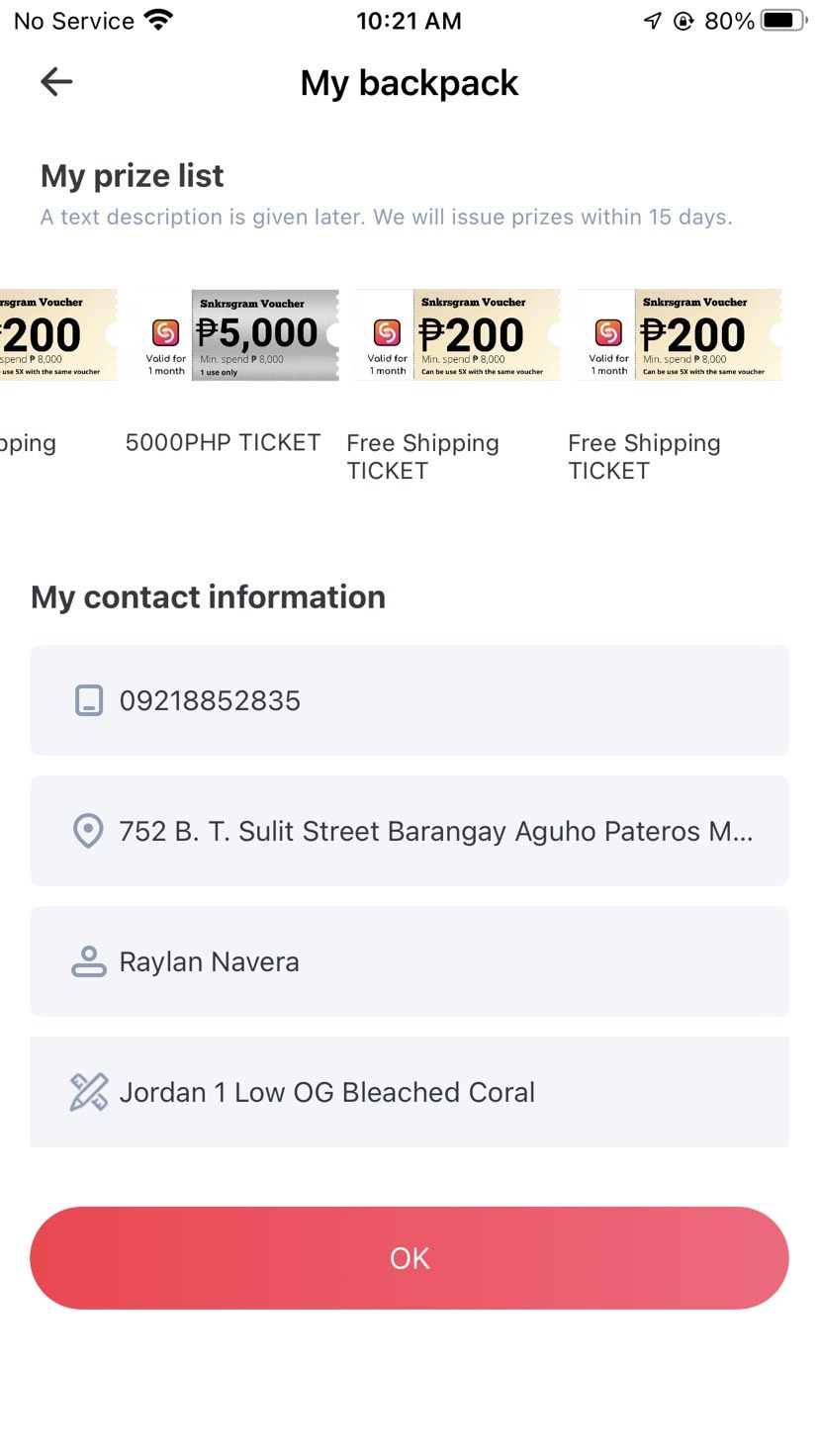This screenshot has height=1456, width=819.
Task: Tap the phone icon beside 09218852835
Action: 89,700
